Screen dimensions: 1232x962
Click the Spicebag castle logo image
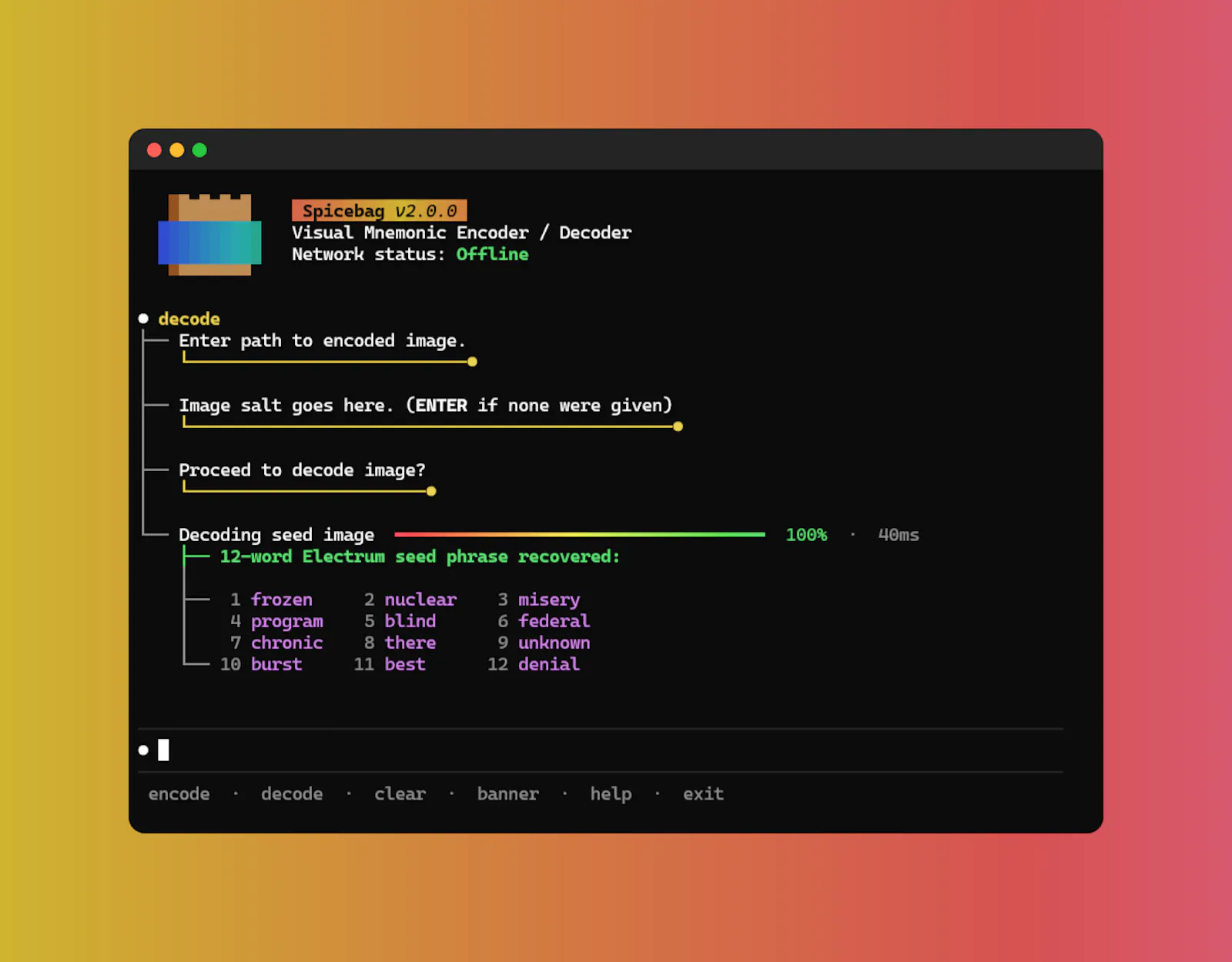pos(209,235)
